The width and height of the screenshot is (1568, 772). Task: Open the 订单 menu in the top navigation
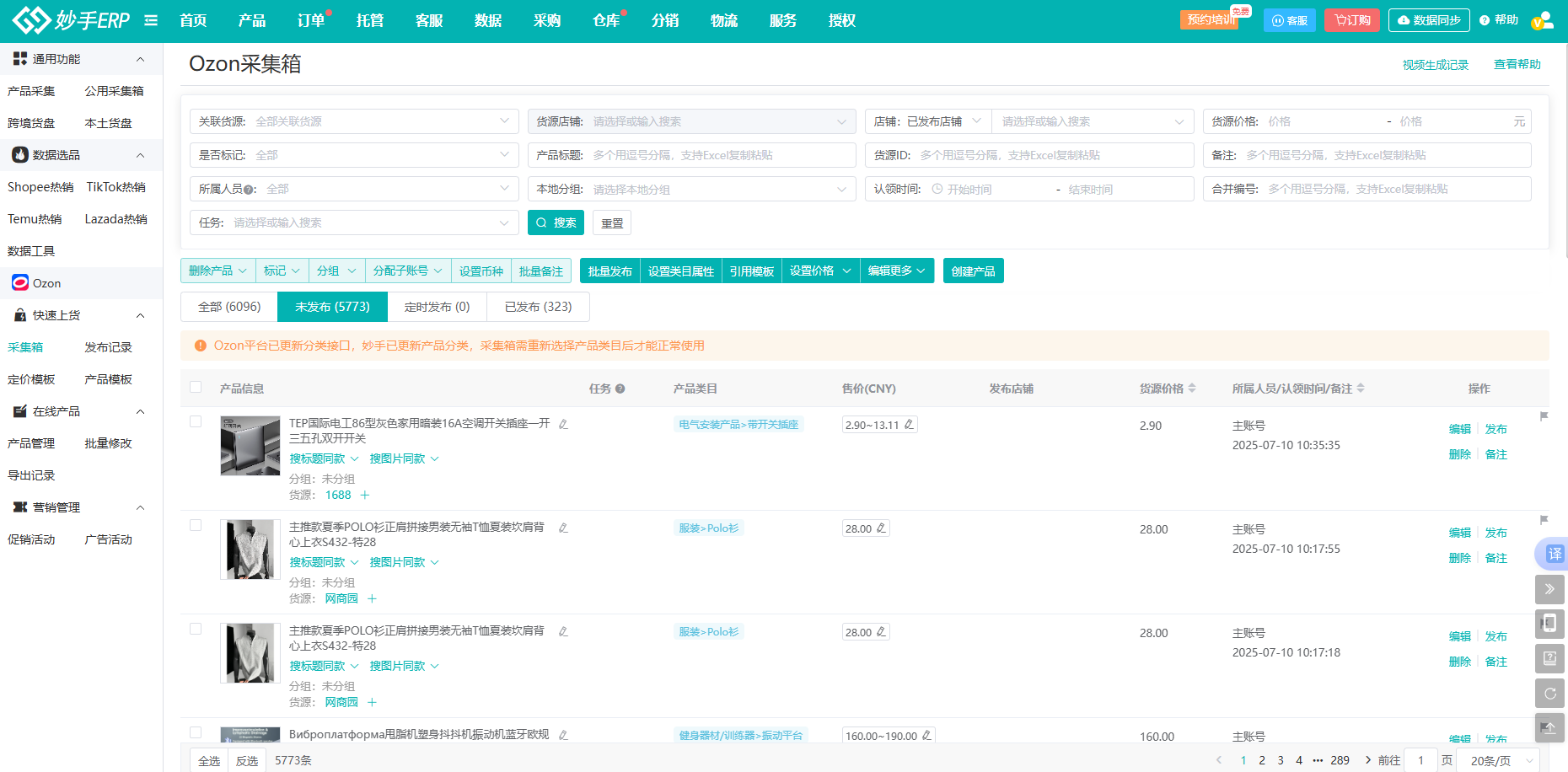[x=311, y=20]
